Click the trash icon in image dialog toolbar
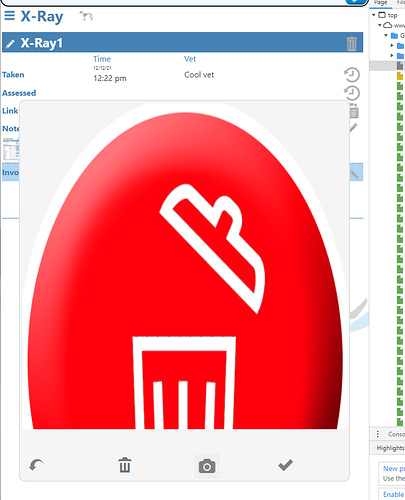405x500 pixels. [x=125, y=465]
